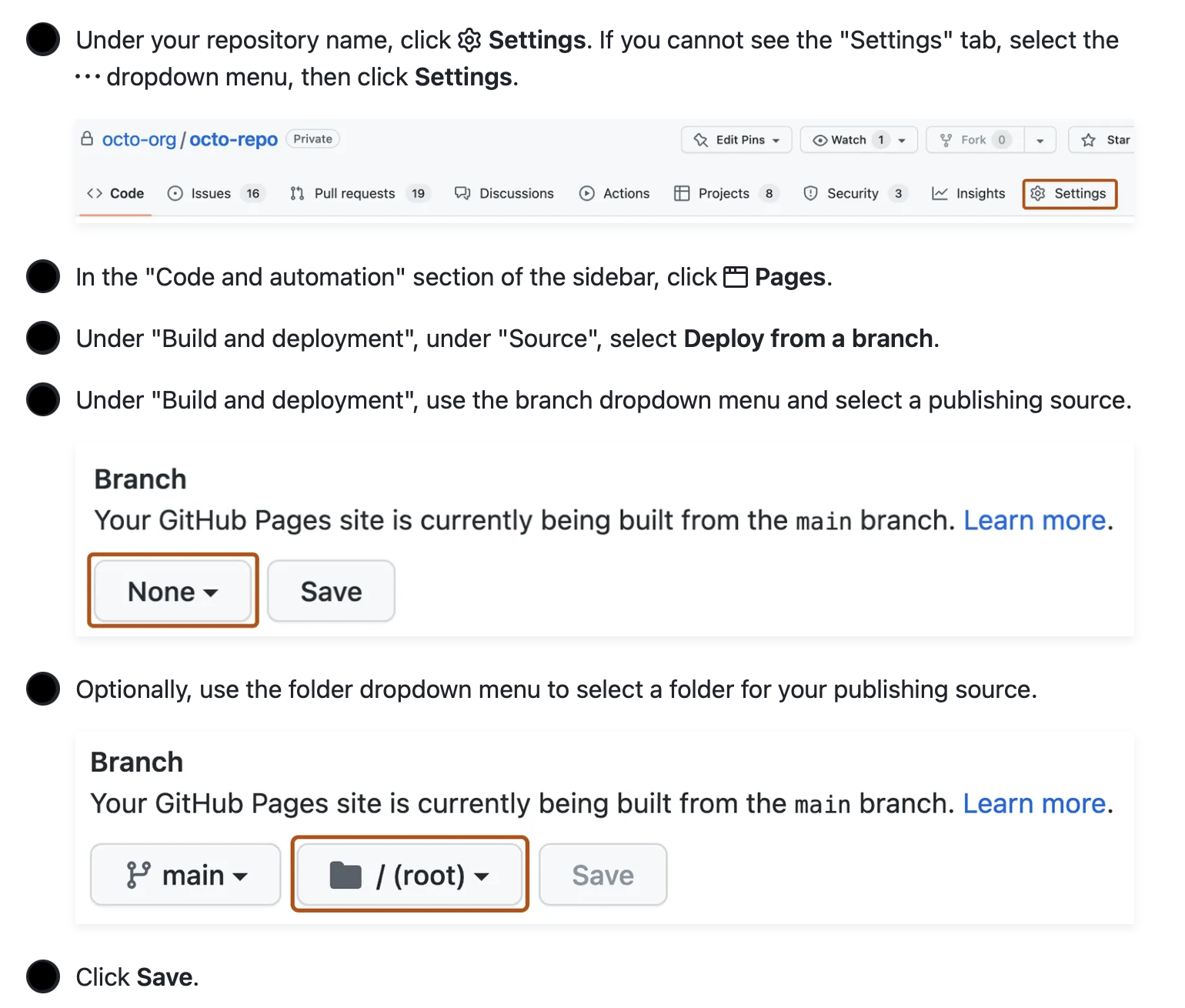Screen dimensions: 1185x1008
Task: Open the Code tab
Action: [x=116, y=193]
